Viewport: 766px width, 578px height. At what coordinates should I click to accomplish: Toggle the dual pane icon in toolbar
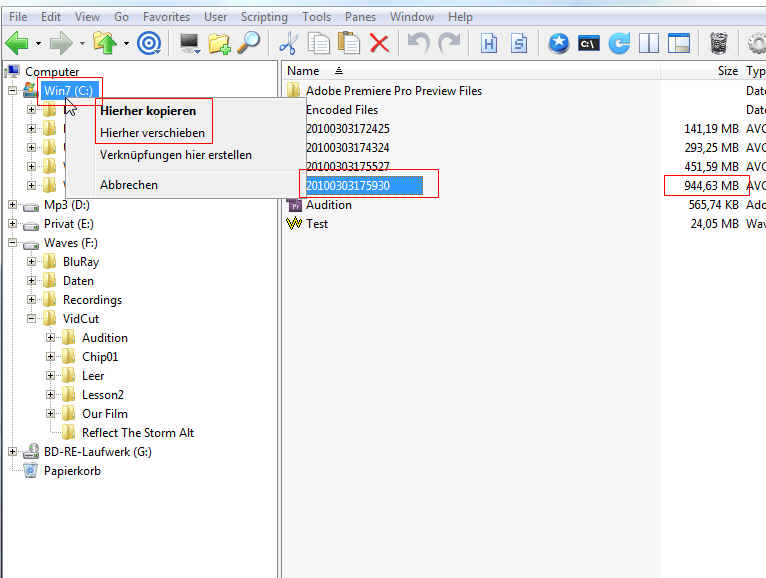coord(649,43)
